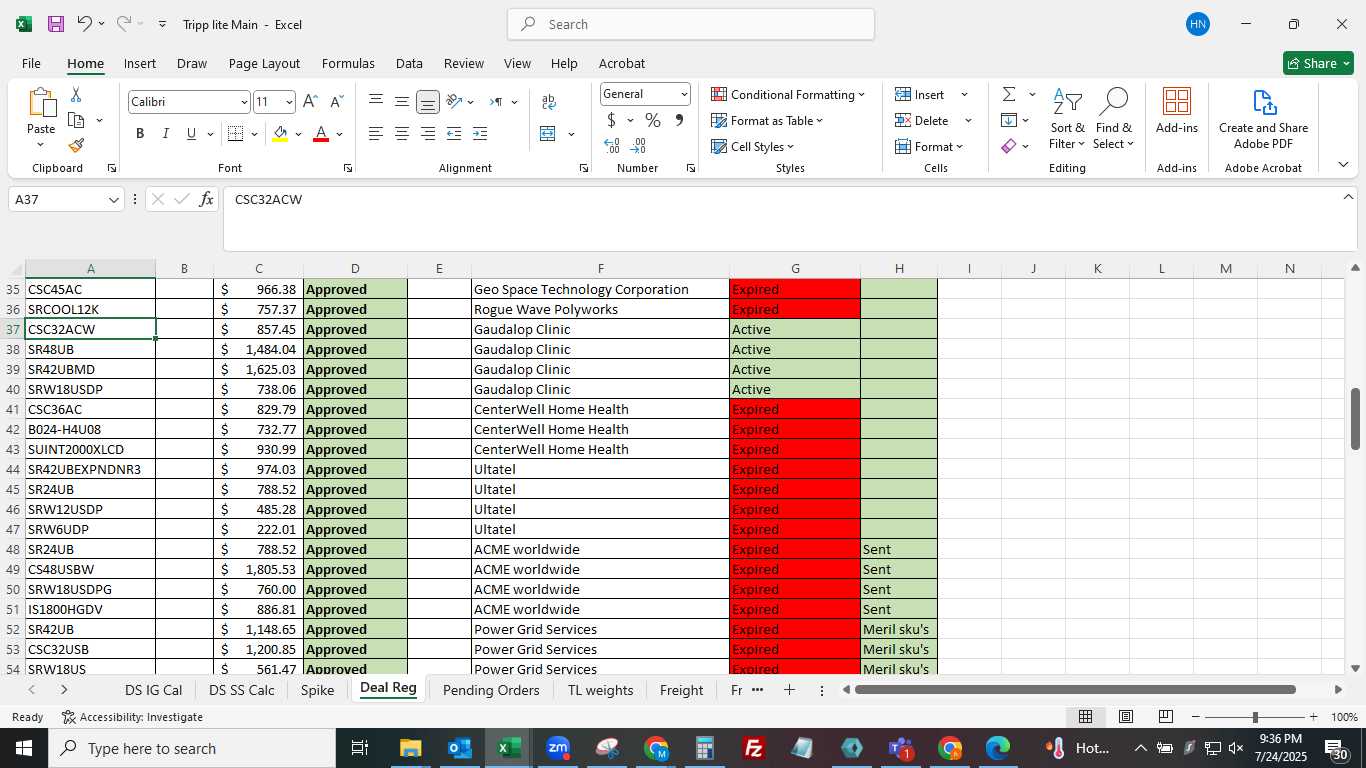Click the zoom slider handle
Viewport: 1366px width, 768px height.
1255,717
